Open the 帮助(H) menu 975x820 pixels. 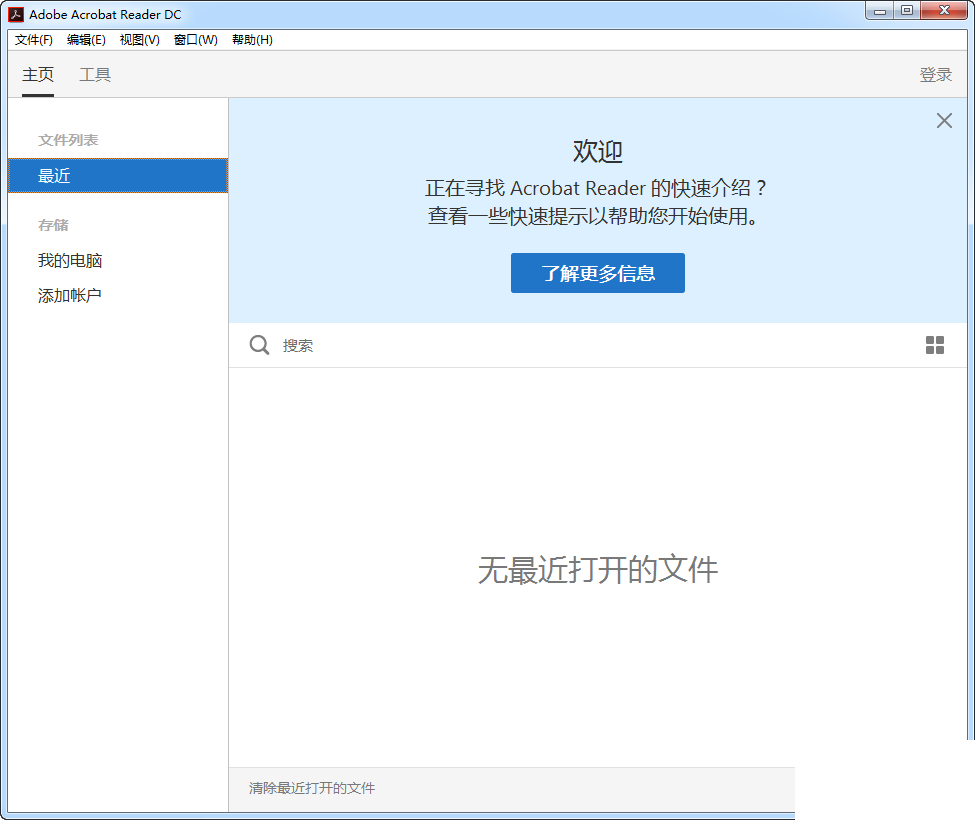[252, 40]
